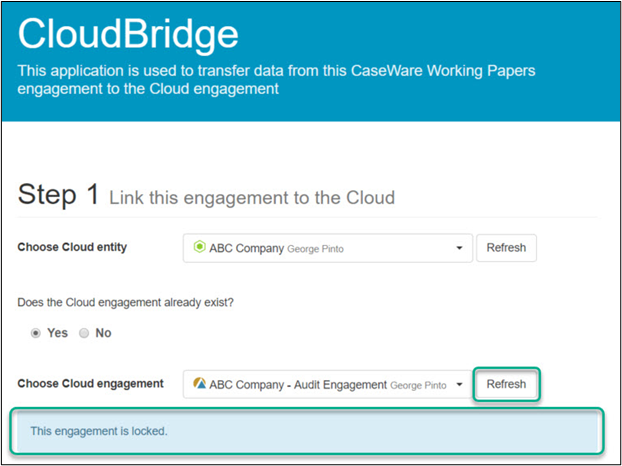
Task: Click the Audit Engagement triangle icon
Action: tap(200, 384)
